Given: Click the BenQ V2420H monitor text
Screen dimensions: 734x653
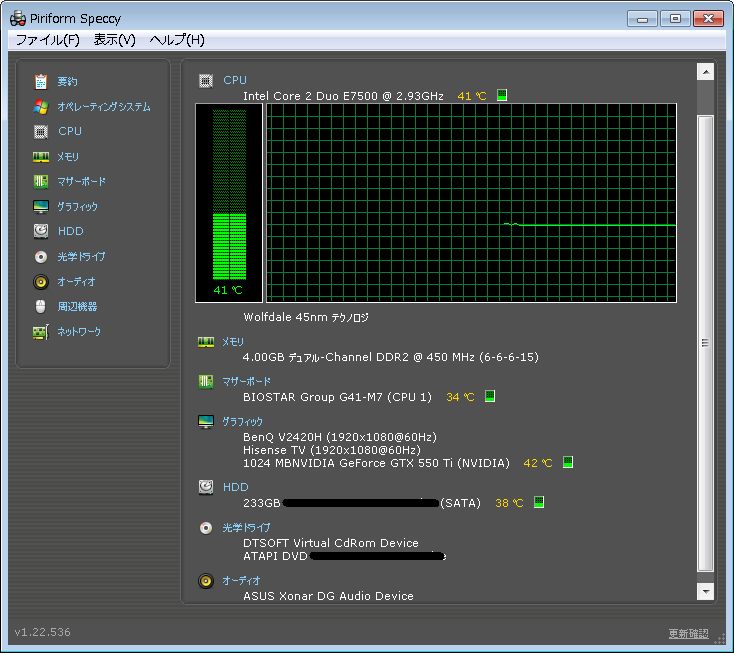Looking at the screenshot, I should point(340,437).
